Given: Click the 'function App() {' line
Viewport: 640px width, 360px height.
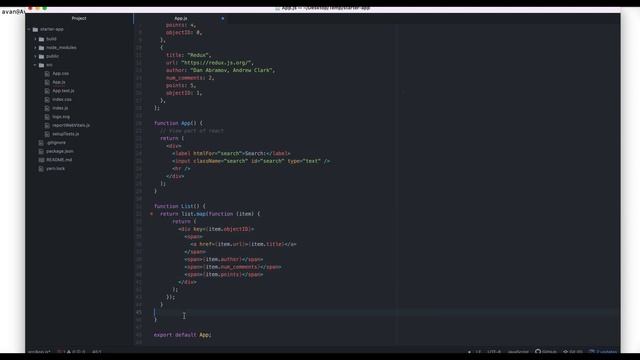Looking at the screenshot, I should [x=178, y=123].
